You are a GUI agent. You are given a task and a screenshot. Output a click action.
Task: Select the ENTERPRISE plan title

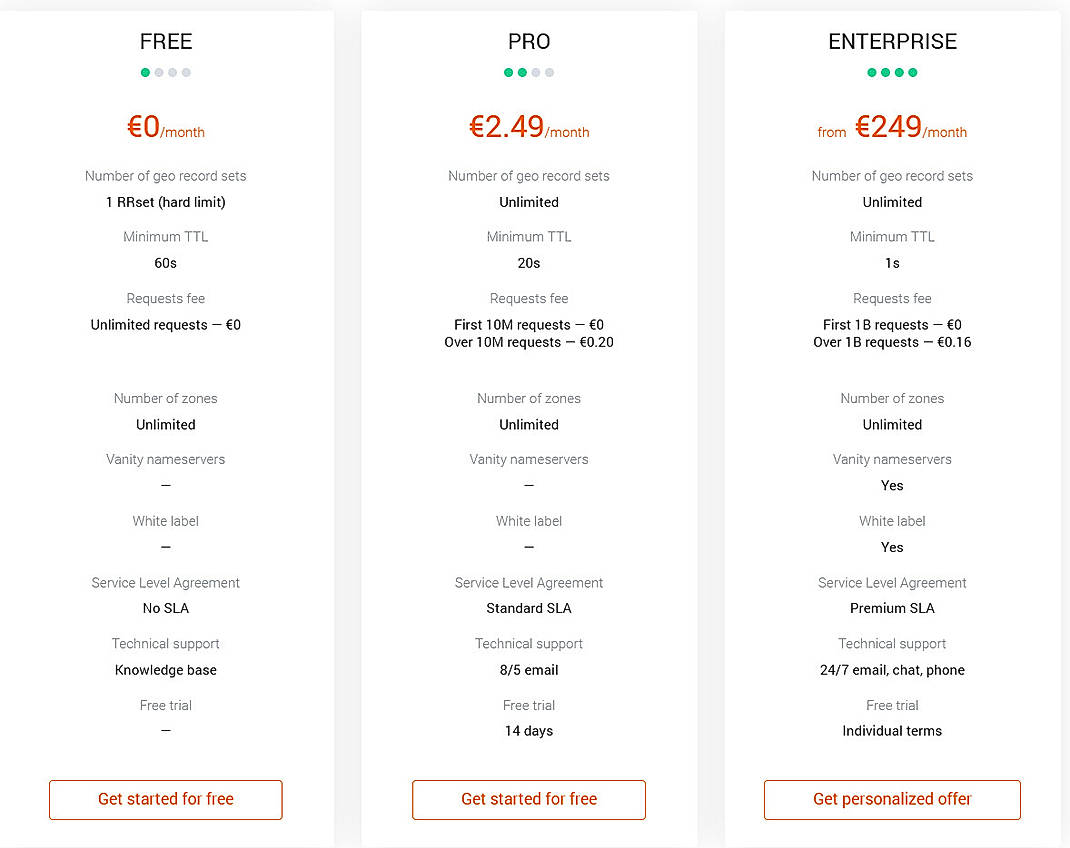pos(892,42)
